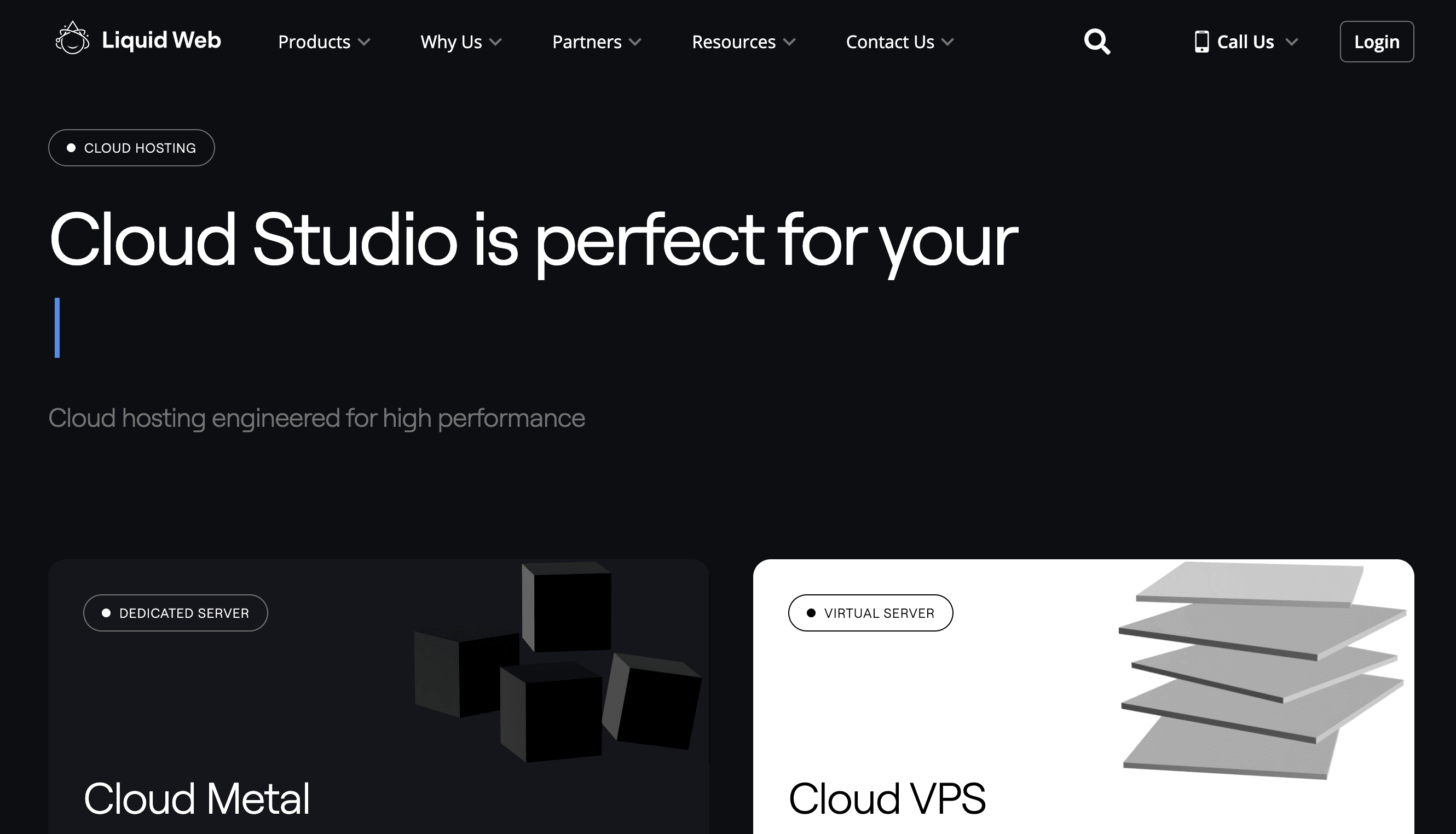The height and width of the screenshot is (834, 1456).
Task: Open the Contact Us menu item
Action: click(898, 42)
